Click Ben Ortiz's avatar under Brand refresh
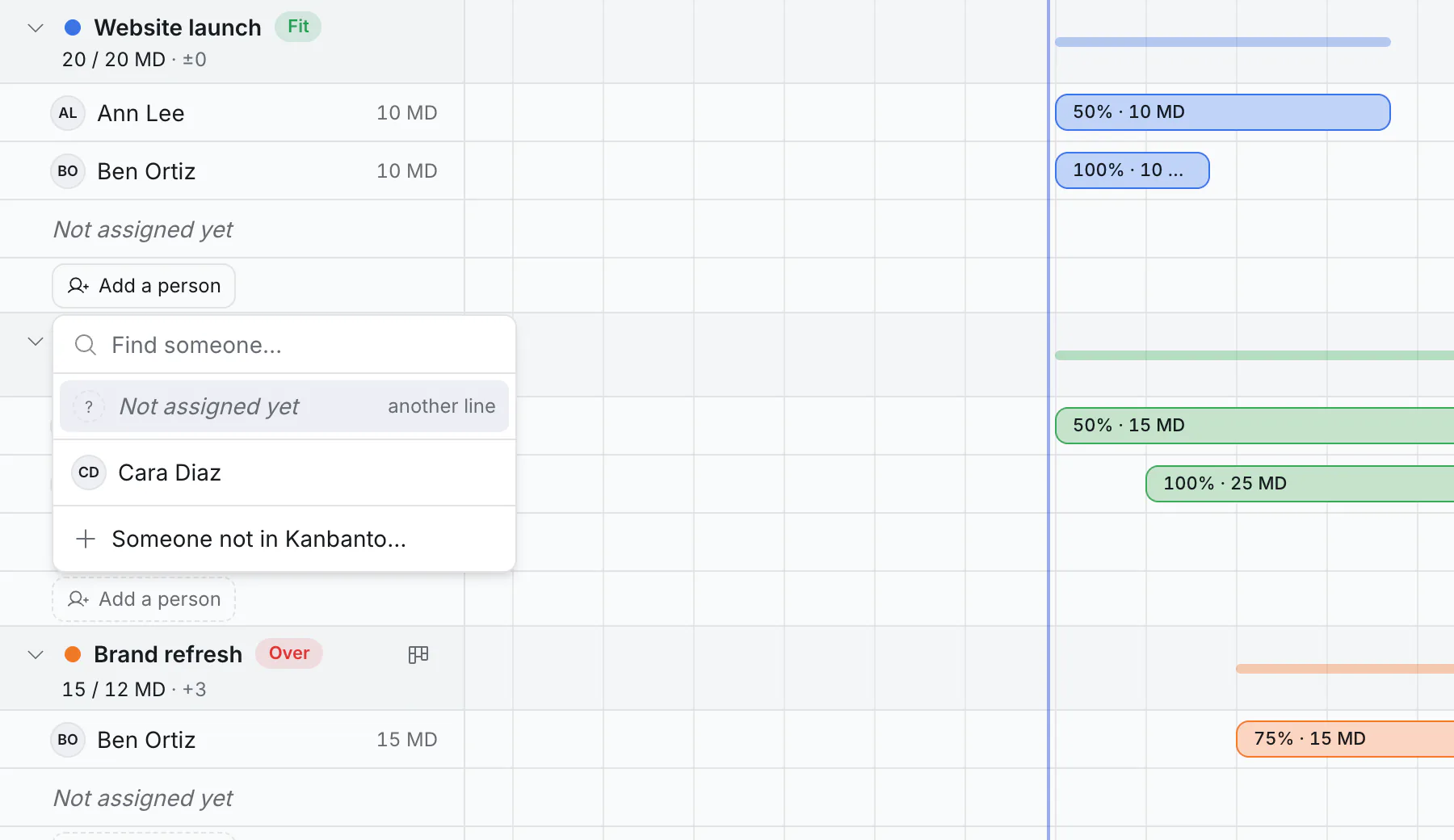The width and height of the screenshot is (1454, 840). (x=68, y=740)
